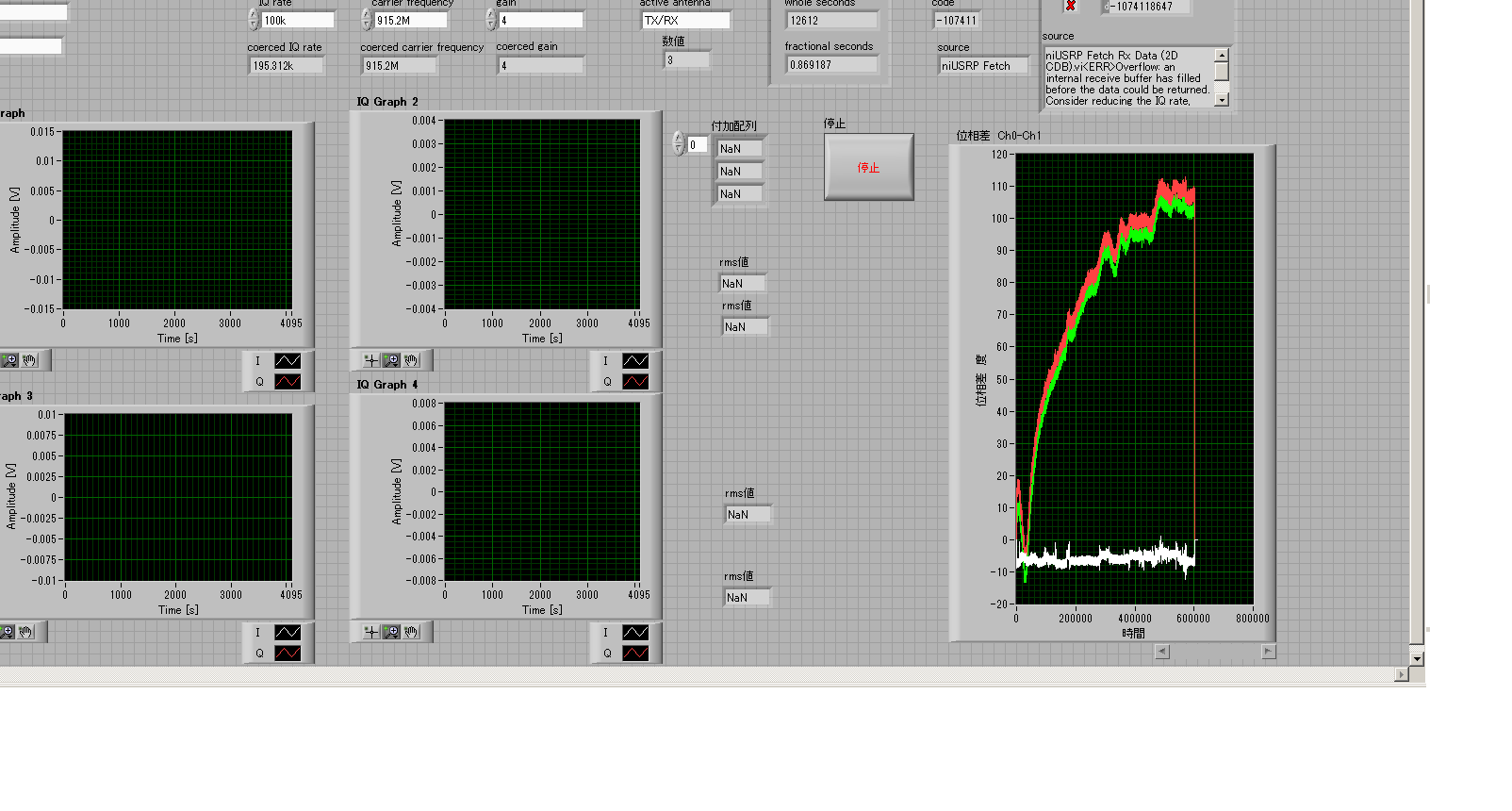Select zoom tool under IQ Graph 2
The height and width of the screenshot is (811, 1512).
tap(391, 360)
